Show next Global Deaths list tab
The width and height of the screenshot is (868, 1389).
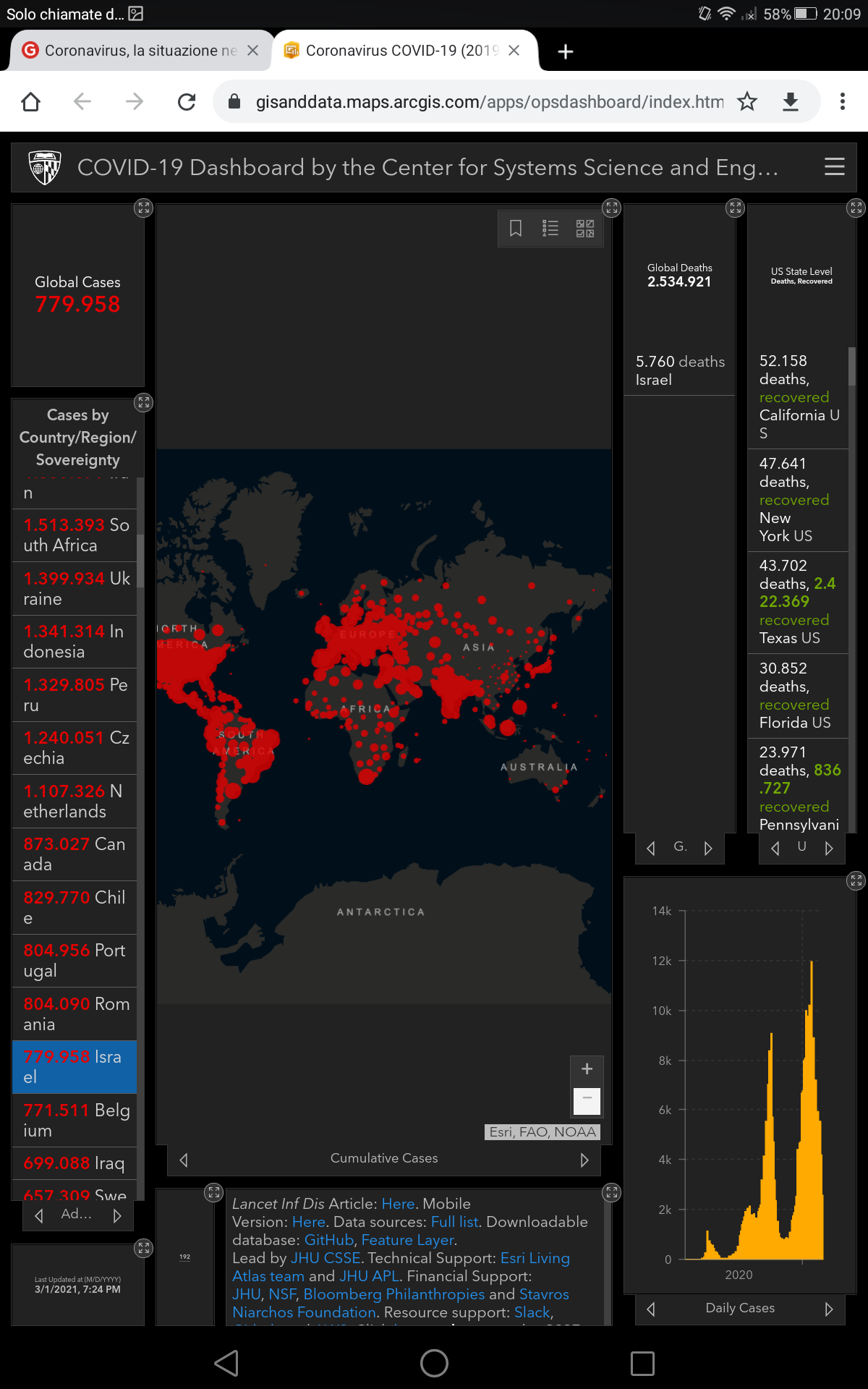[x=708, y=848]
